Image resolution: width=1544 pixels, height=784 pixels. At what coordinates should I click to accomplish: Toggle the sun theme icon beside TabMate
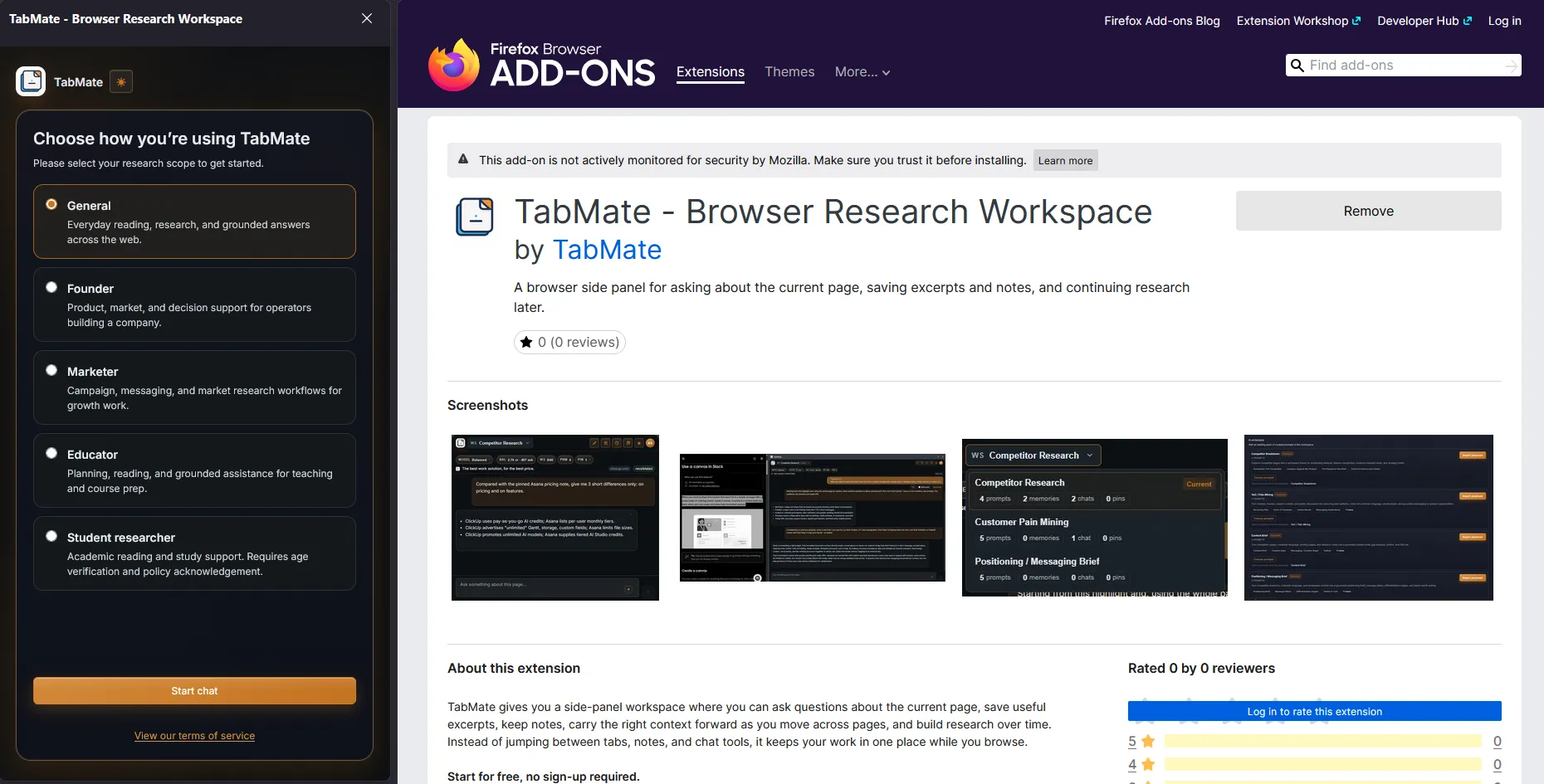[121, 81]
